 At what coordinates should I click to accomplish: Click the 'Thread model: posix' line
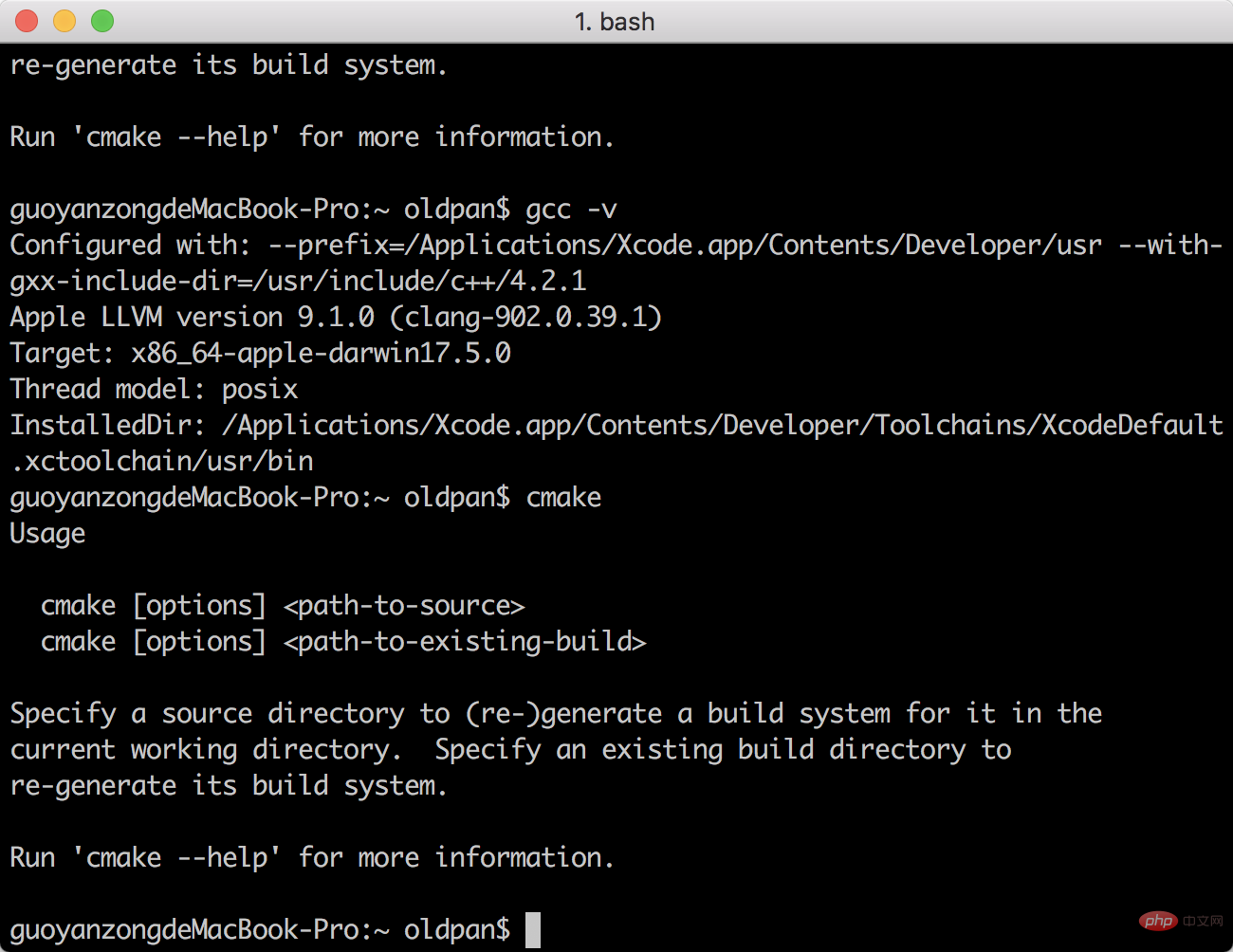tap(154, 389)
